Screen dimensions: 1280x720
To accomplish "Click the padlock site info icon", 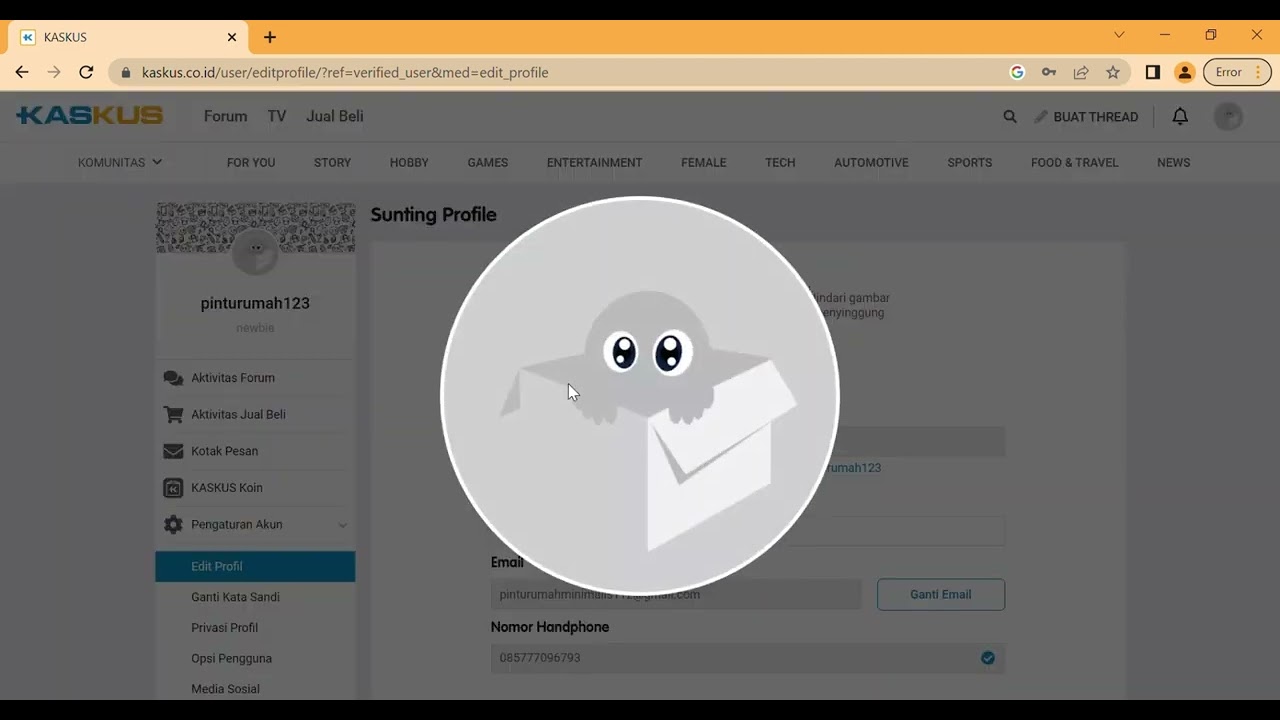I will tap(126, 72).
